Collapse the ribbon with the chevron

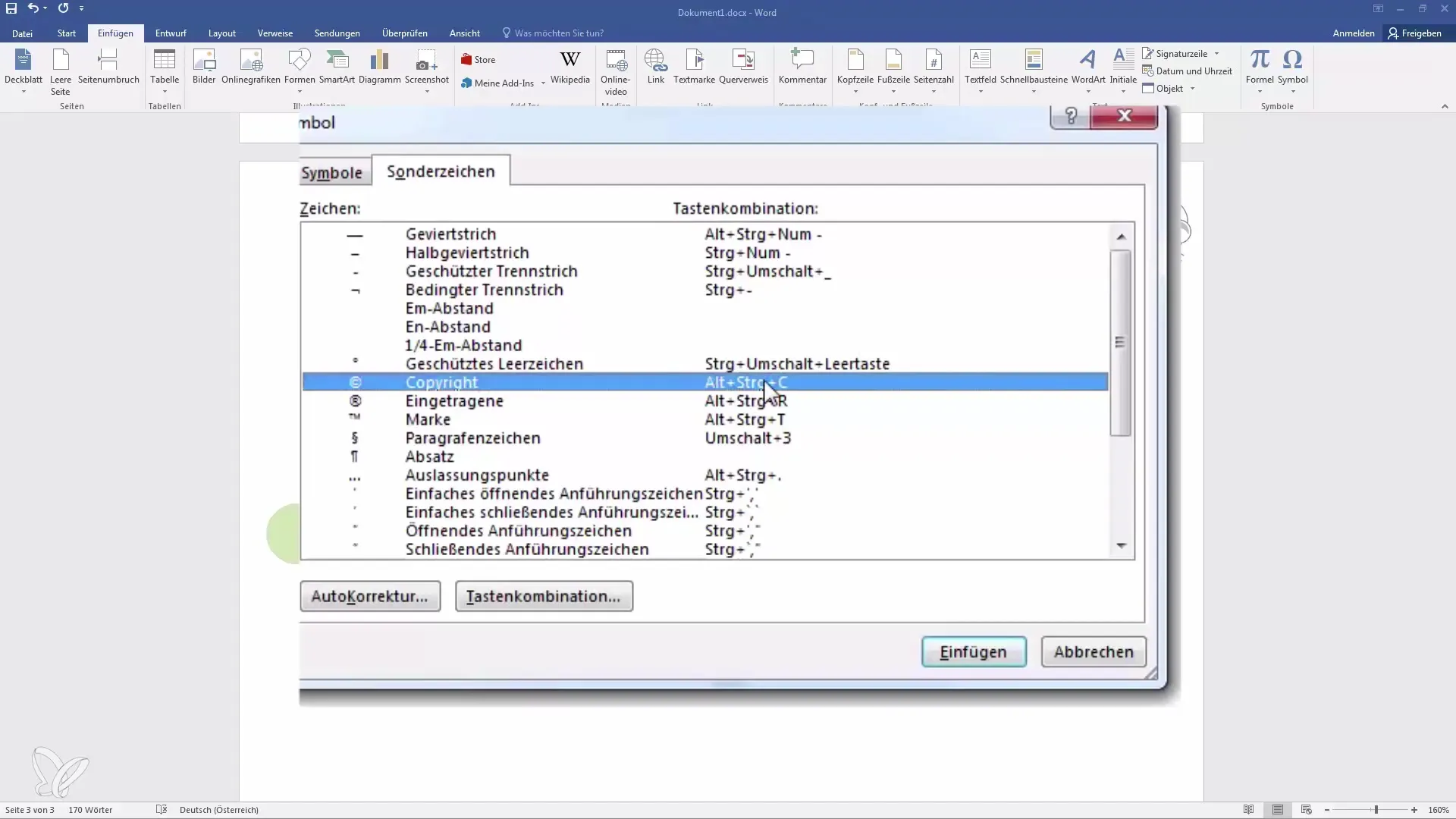(1445, 106)
